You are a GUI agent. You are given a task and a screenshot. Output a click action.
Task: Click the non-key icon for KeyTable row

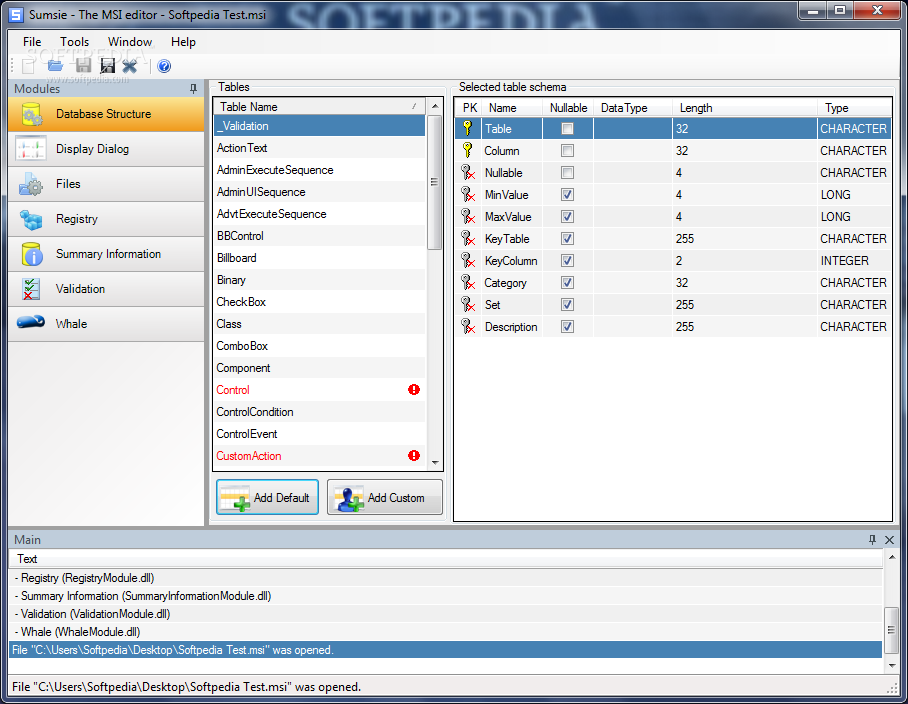(x=468, y=238)
